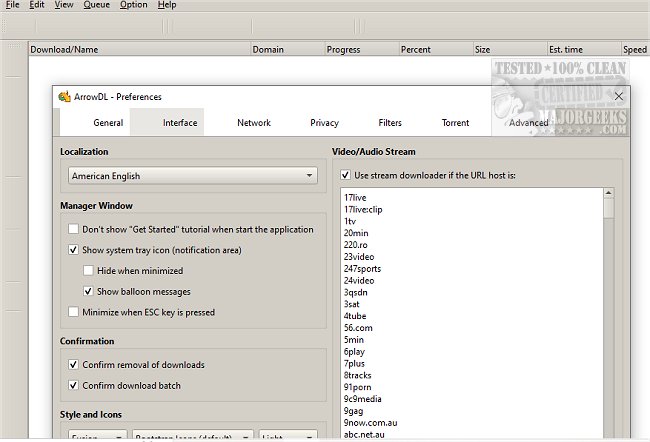Untick Use stream downloader checkbox
This screenshot has width=650, height=442.
tap(345, 175)
